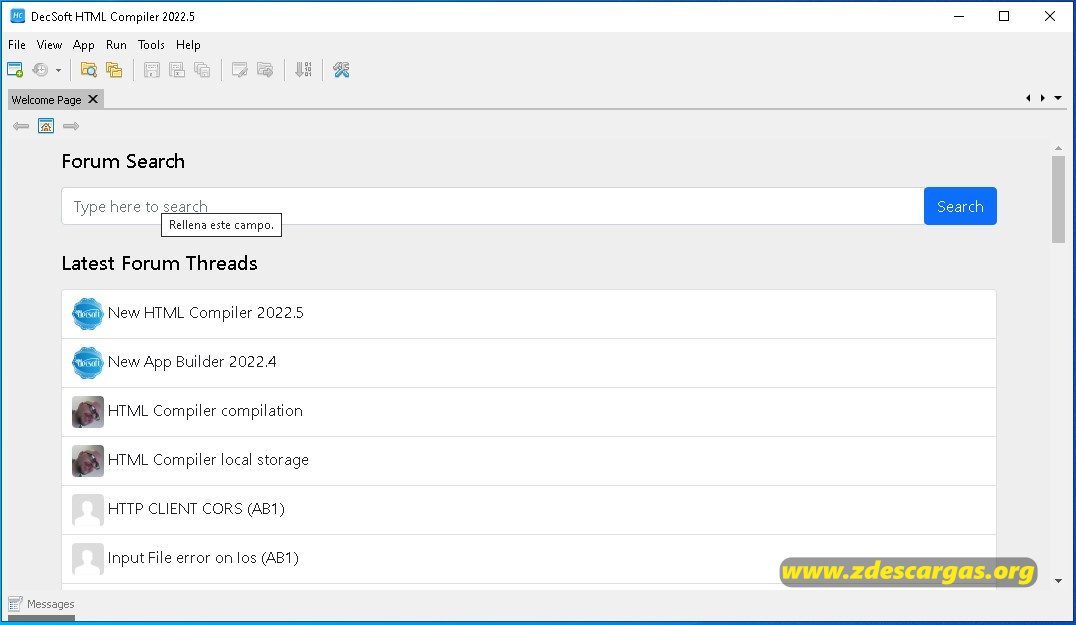Click DecSoft avatar beside New App Builder 2022.4
1076x625 pixels.
pos(88,363)
